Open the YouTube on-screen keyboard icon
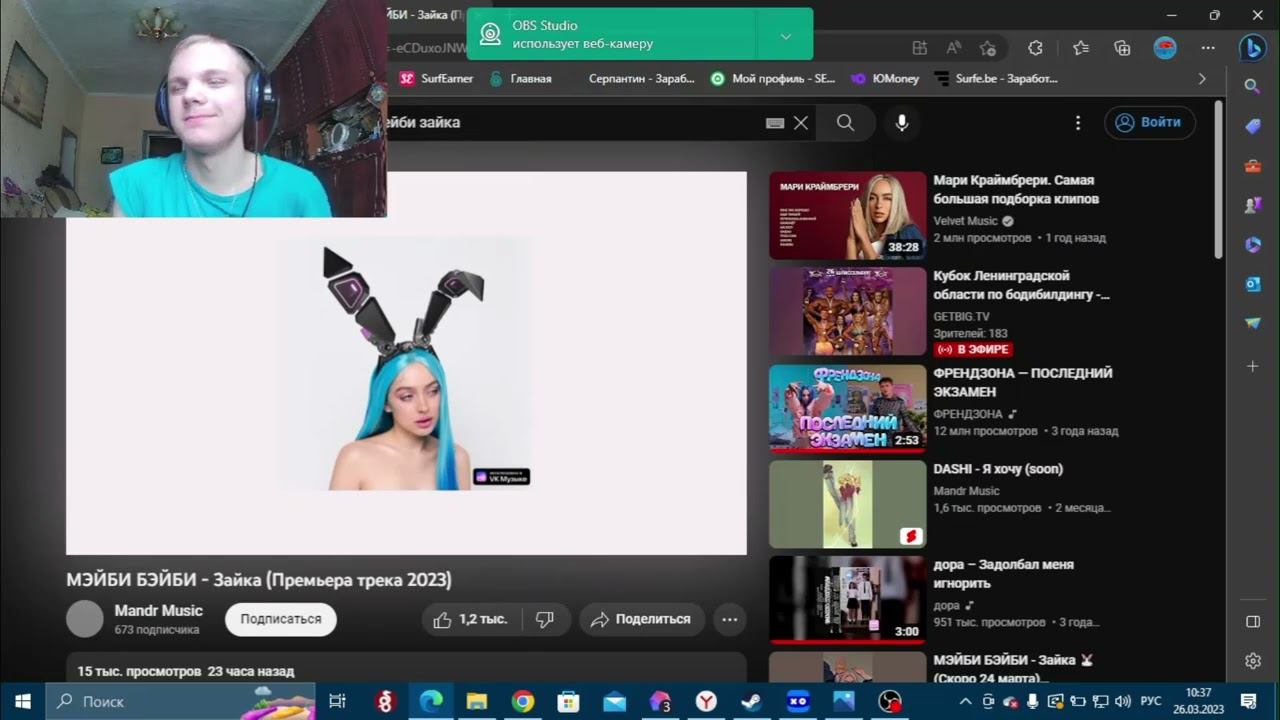This screenshot has width=1280, height=720. [775, 122]
